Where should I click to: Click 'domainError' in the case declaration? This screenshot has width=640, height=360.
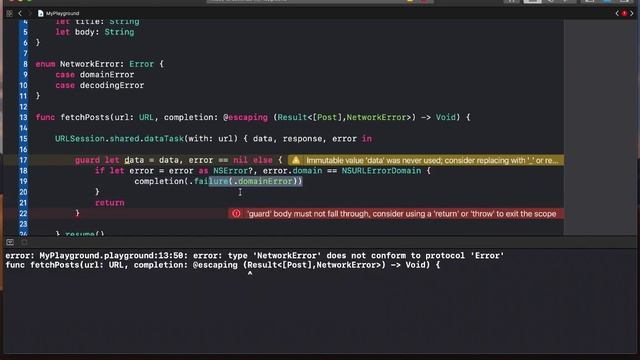click(x=107, y=75)
